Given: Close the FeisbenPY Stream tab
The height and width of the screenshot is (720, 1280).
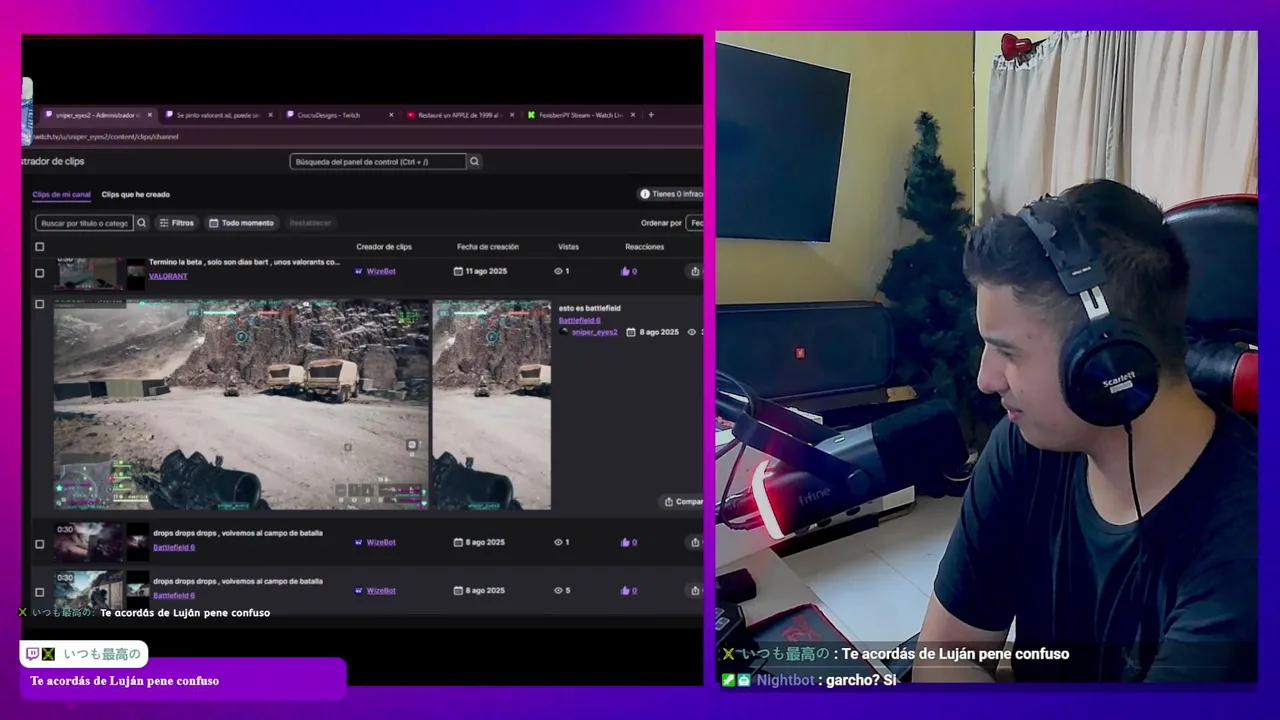Looking at the screenshot, I should point(632,115).
